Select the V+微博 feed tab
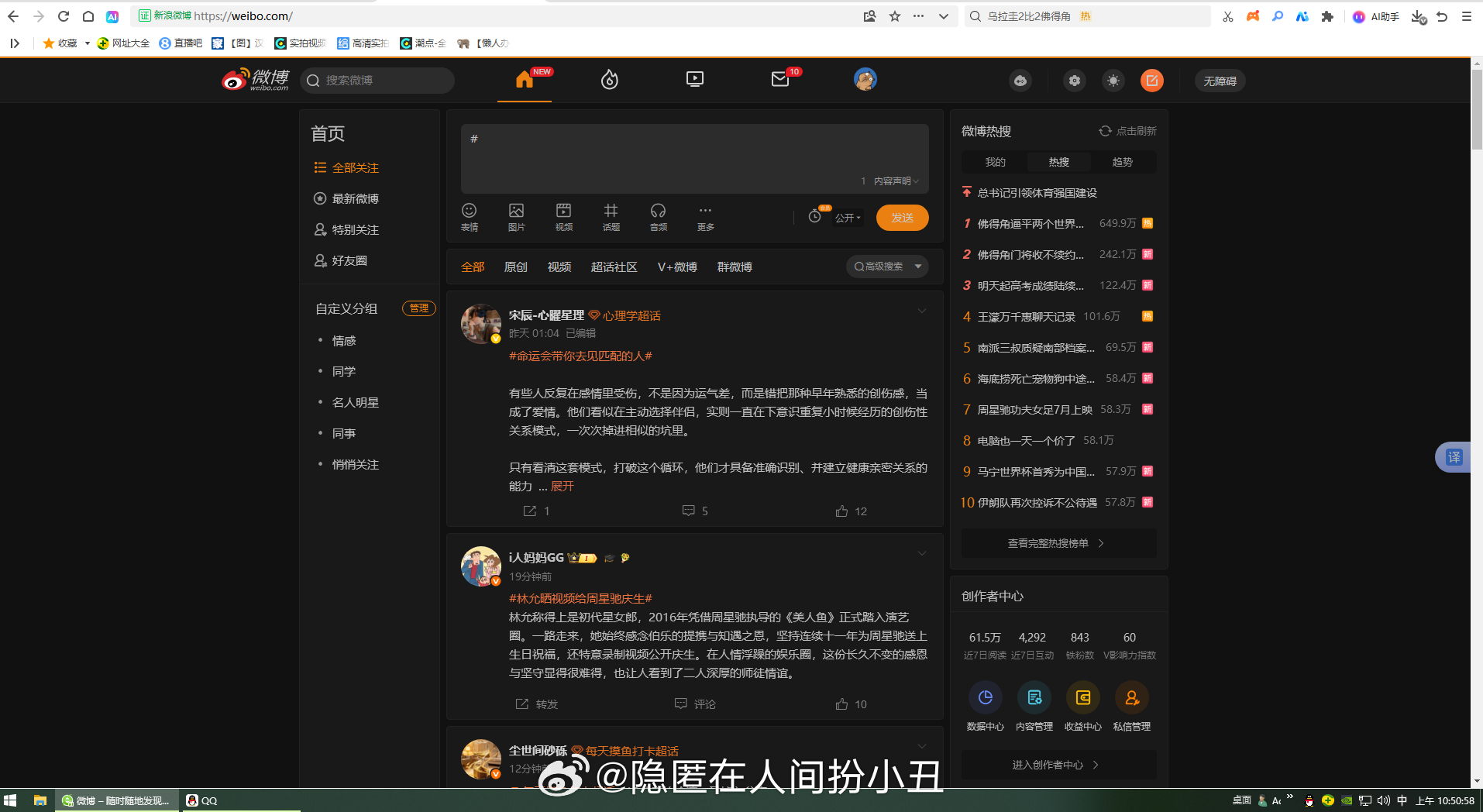Viewport: 1483px width, 812px height. point(677,267)
